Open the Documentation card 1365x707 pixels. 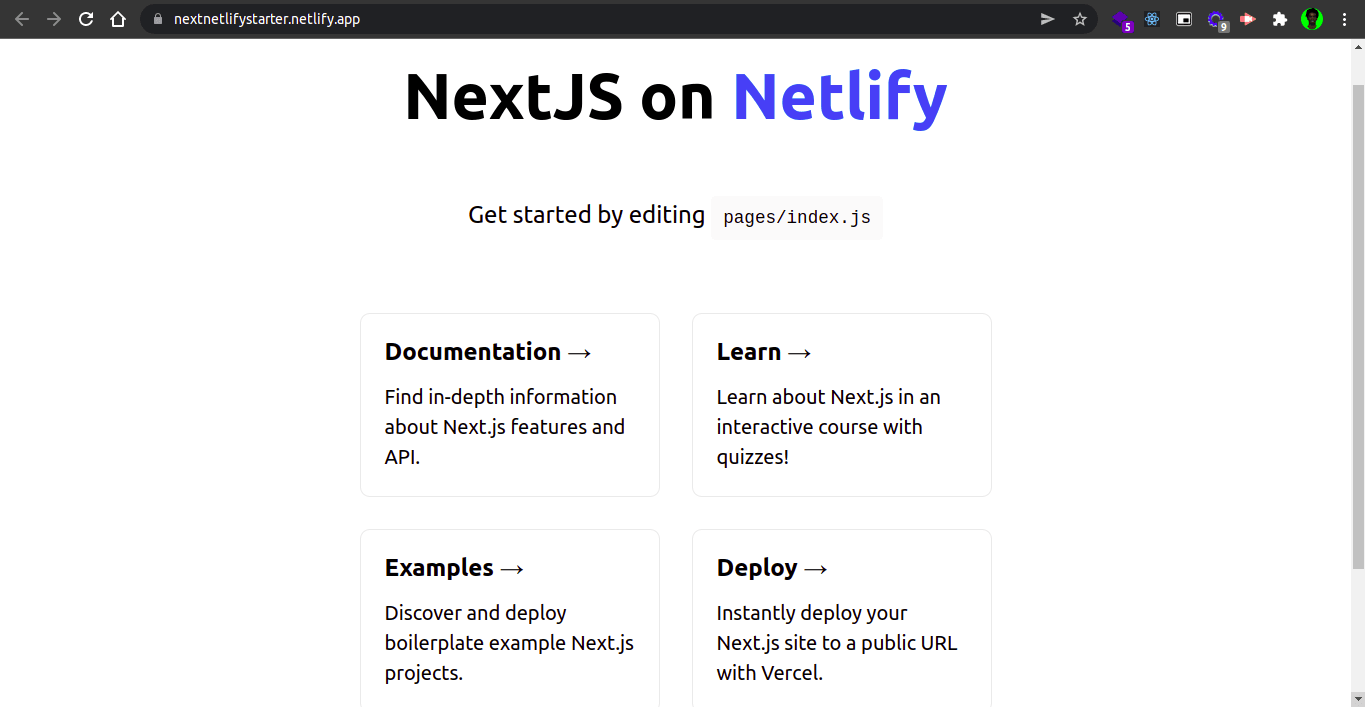(510, 405)
